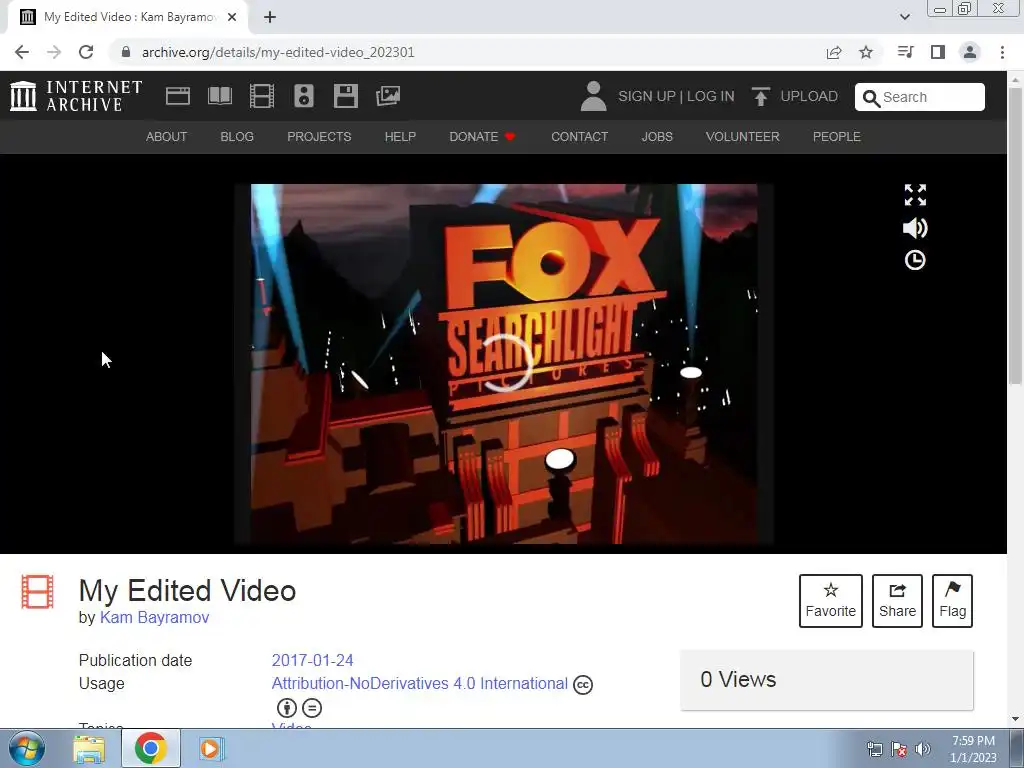Click the share this page icon in address bar
Screen dimensions: 1024x768
click(834, 52)
